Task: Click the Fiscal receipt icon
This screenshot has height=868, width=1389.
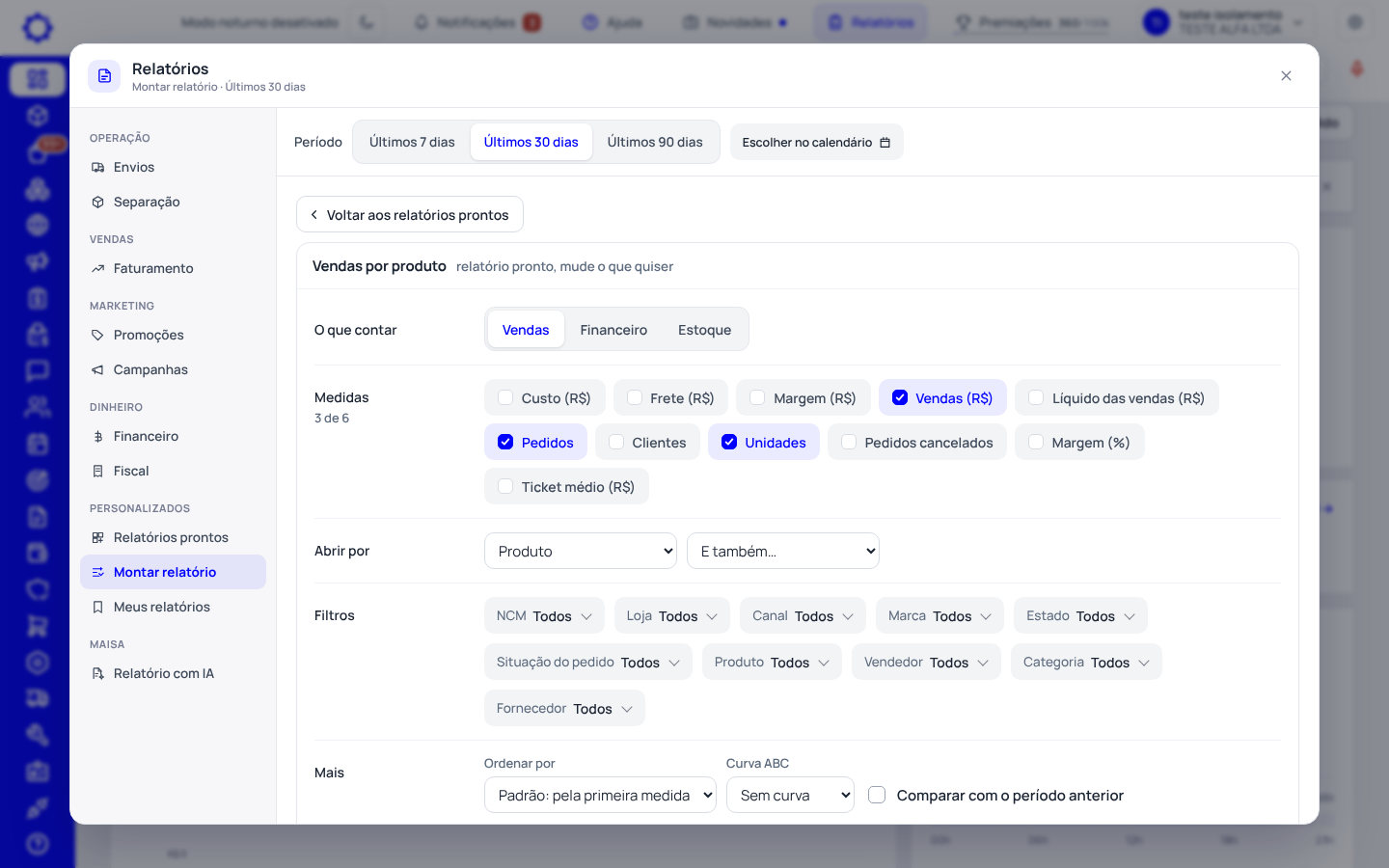Action: coord(97,472)
